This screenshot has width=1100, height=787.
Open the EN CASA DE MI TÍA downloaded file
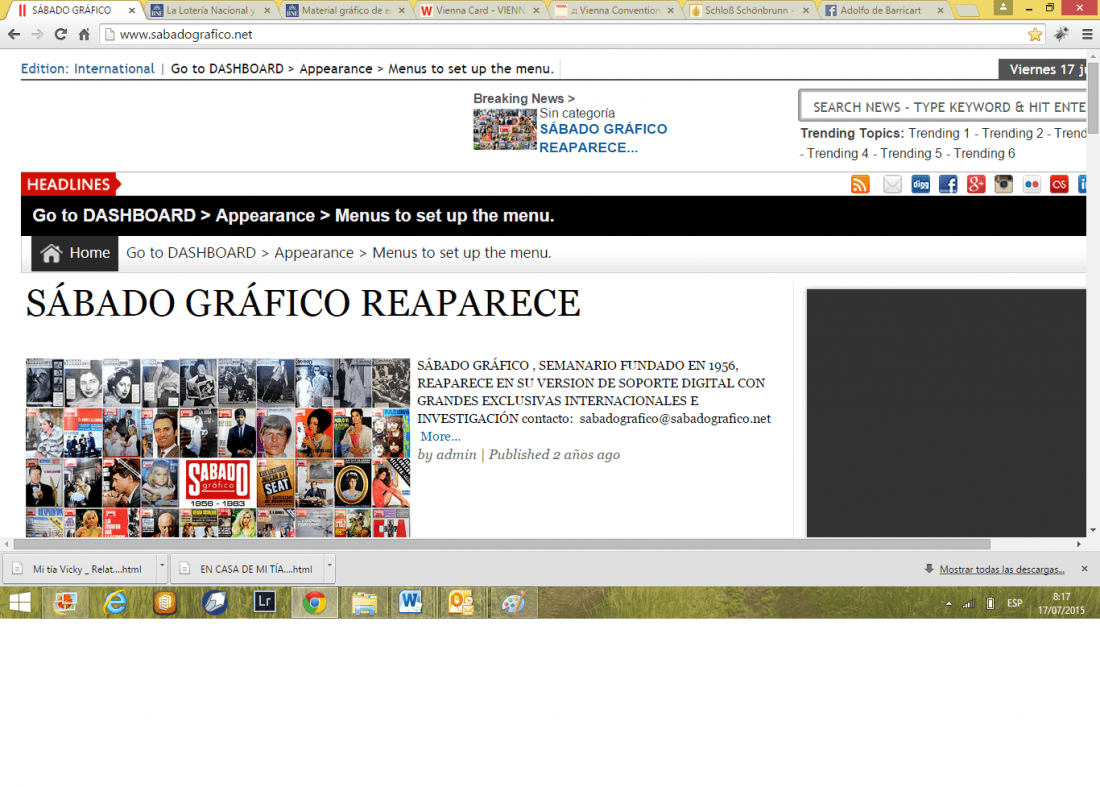[x=247, y=569]
